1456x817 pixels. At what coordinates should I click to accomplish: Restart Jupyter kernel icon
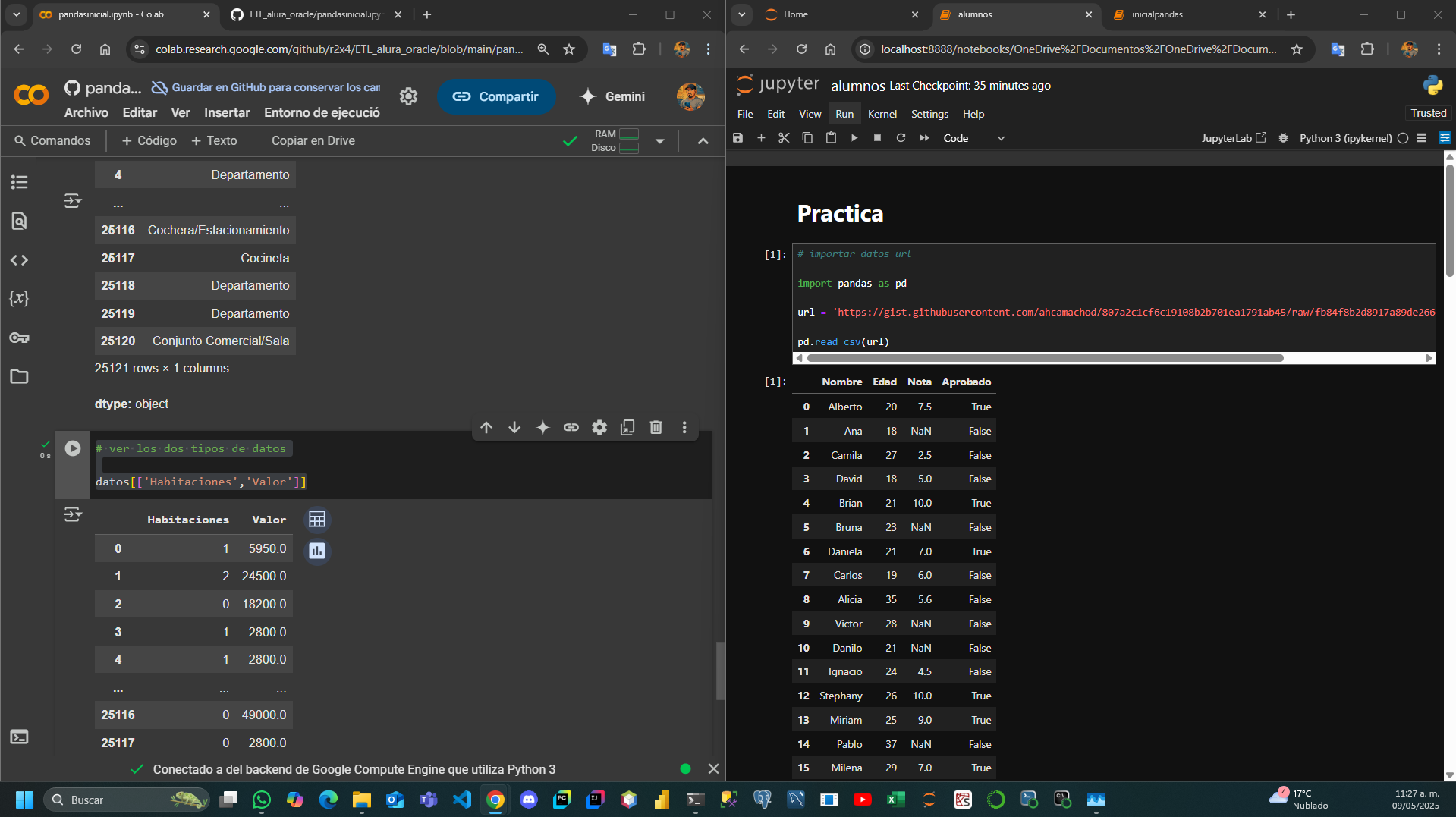coord(901,138)
